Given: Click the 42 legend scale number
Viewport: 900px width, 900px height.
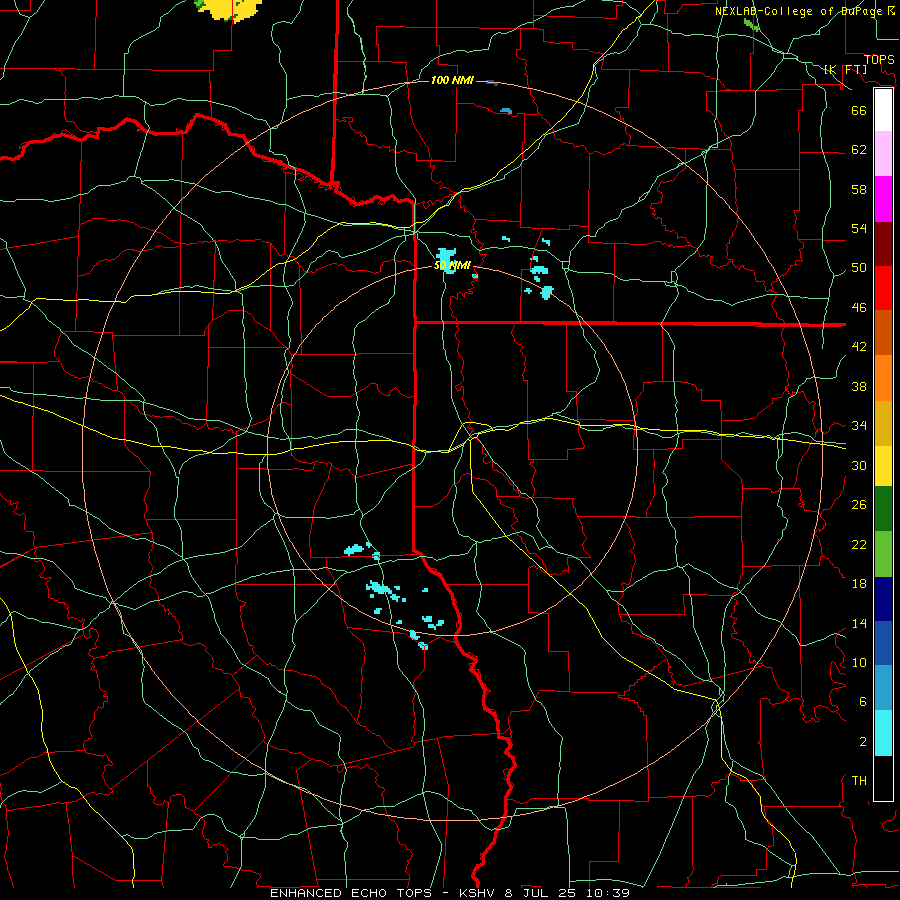Looking at the screenshot, I should click(x=859, y=347).
